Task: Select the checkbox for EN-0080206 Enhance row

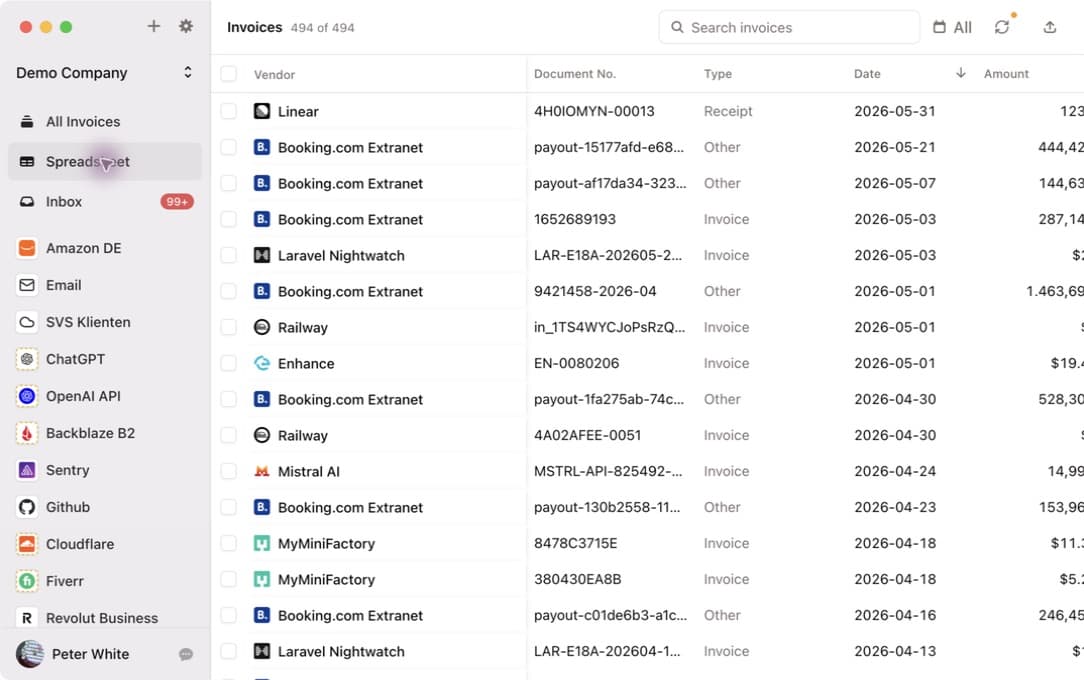Action: coord(229,363)
